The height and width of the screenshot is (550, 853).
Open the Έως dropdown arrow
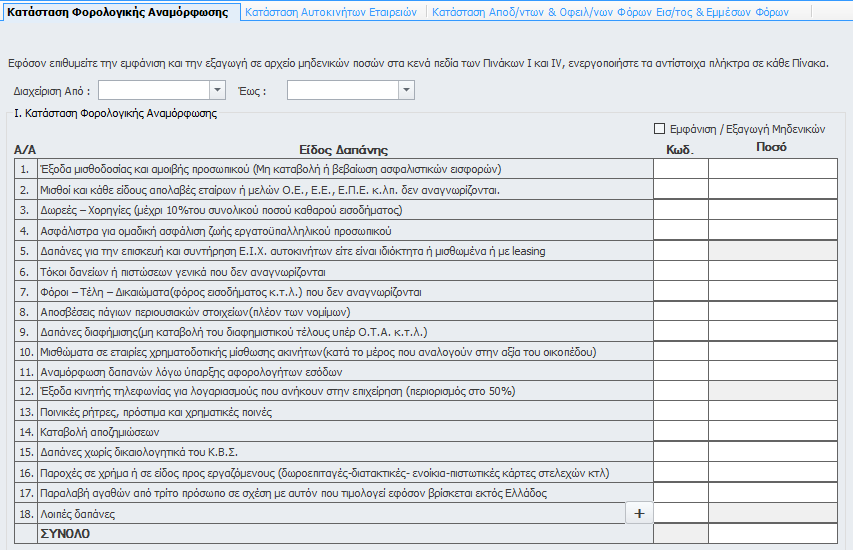tap(406, 90)
